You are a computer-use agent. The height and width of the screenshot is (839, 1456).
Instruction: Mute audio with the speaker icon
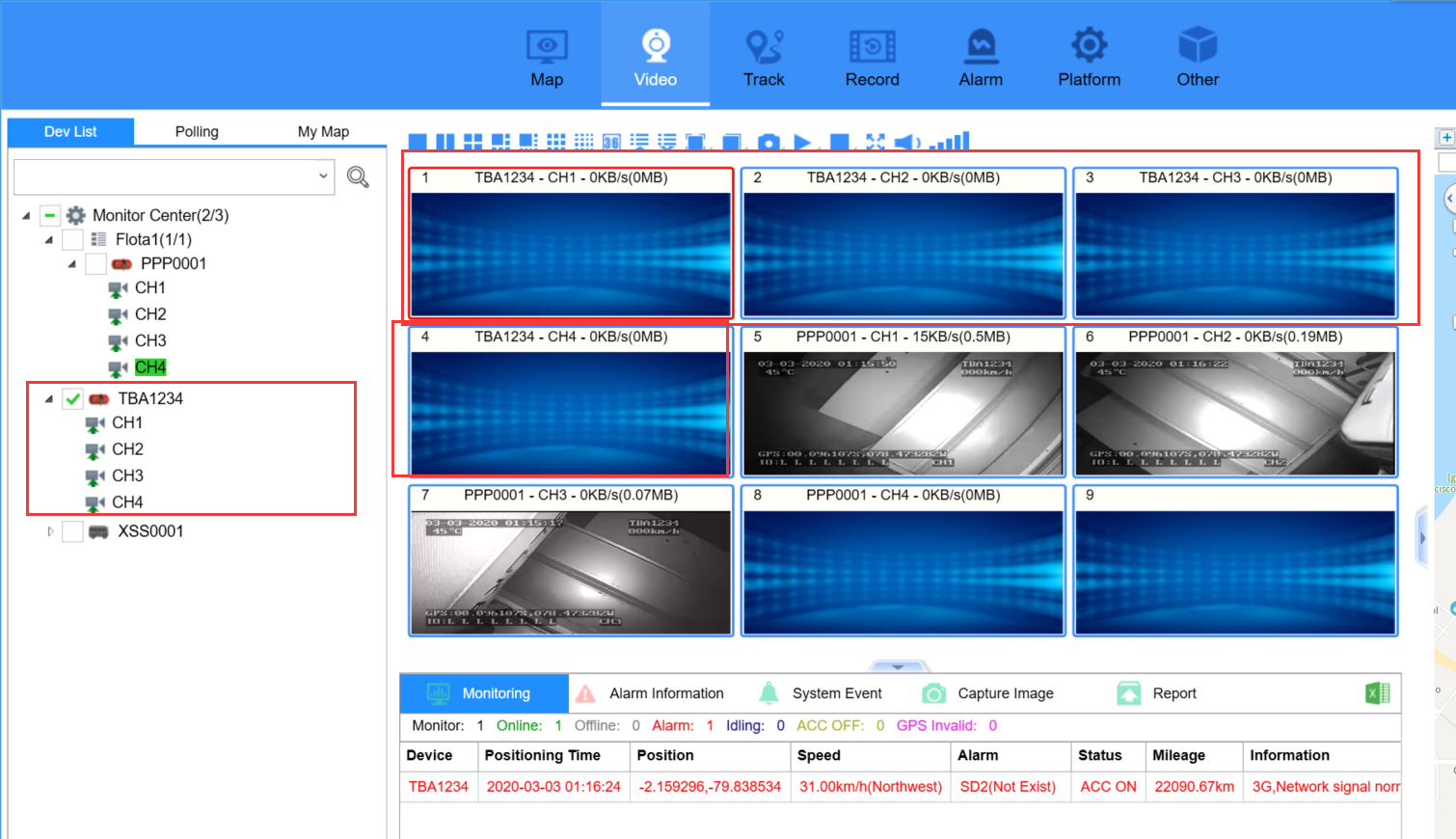(x=907, y=142)
